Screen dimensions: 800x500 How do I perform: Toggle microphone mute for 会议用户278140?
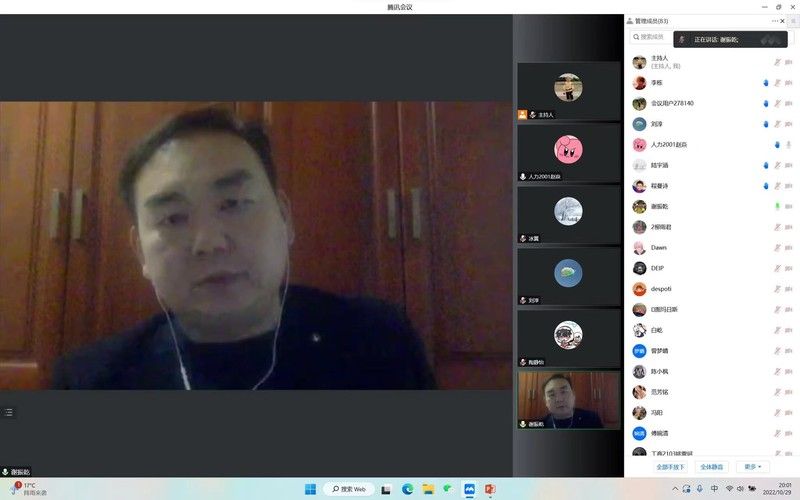click(x=777, y=103)
